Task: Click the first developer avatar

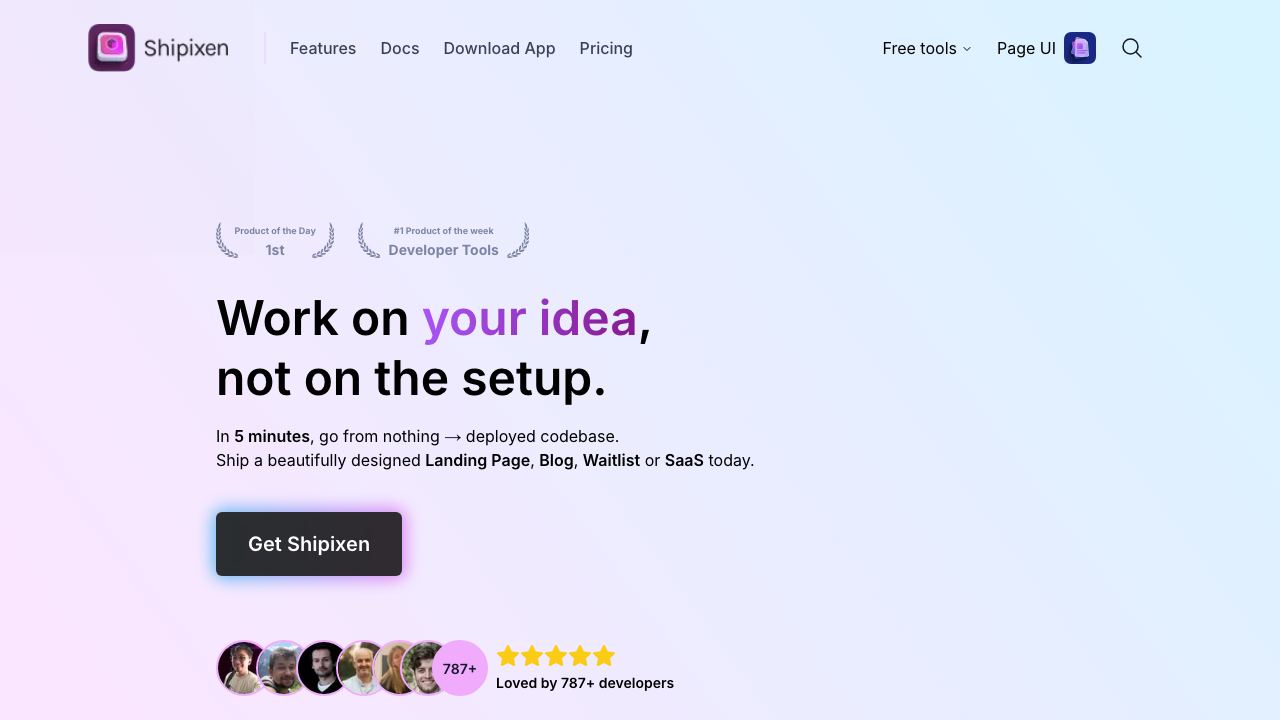Action: pyautogui.click(x=243, y=668)
